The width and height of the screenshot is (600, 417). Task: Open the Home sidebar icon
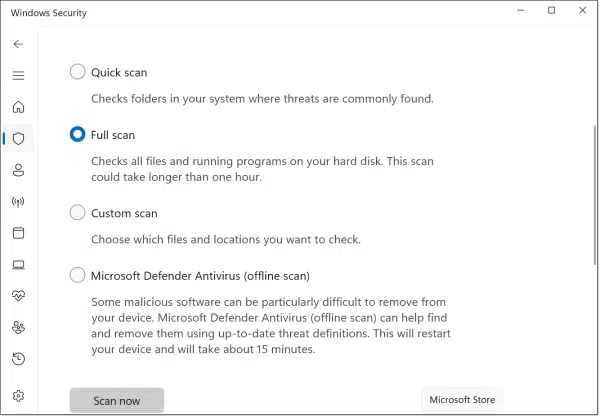18,107
